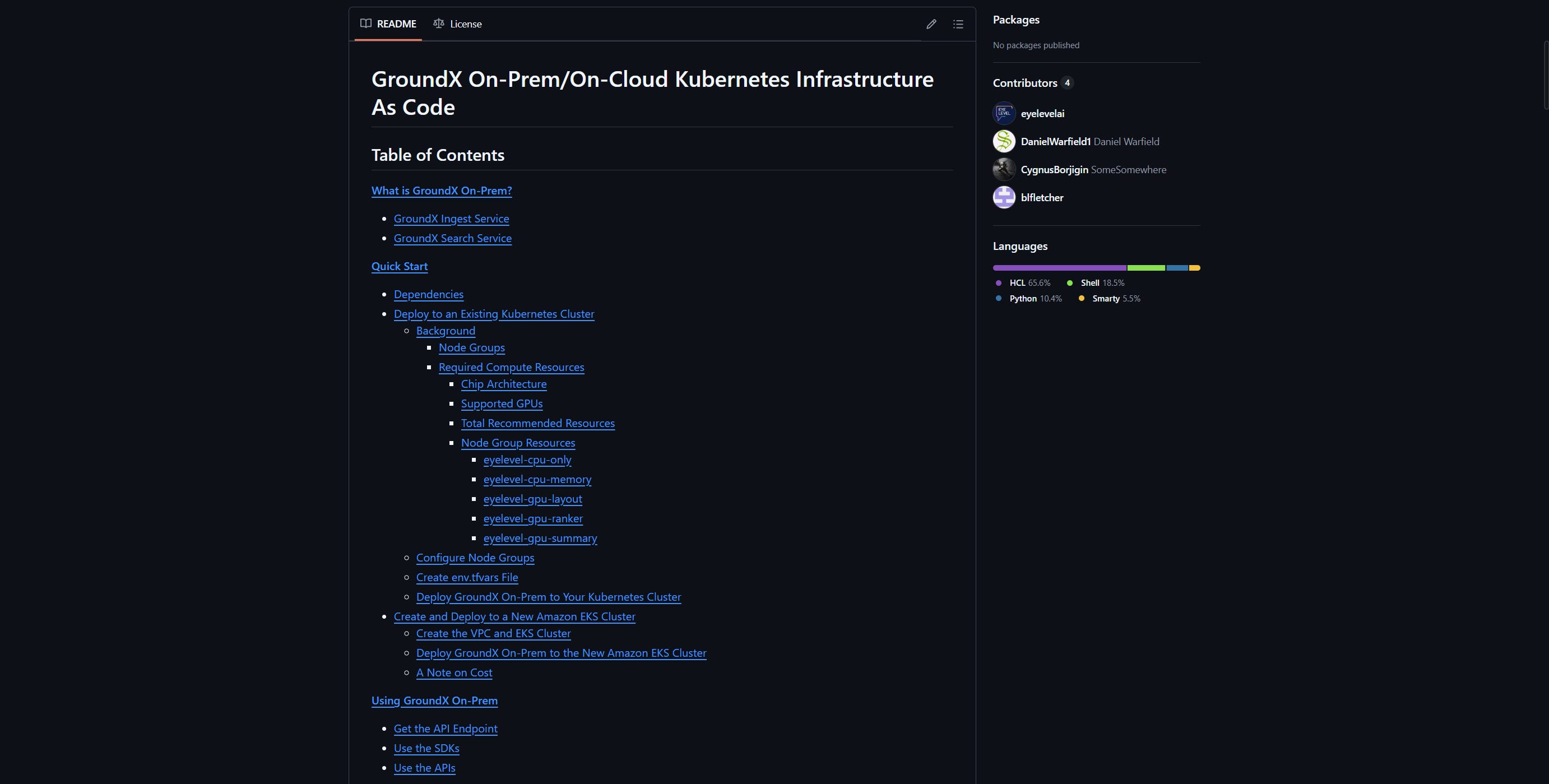Click the eyelevel-gpu-layout link

(x=532, y=498)
